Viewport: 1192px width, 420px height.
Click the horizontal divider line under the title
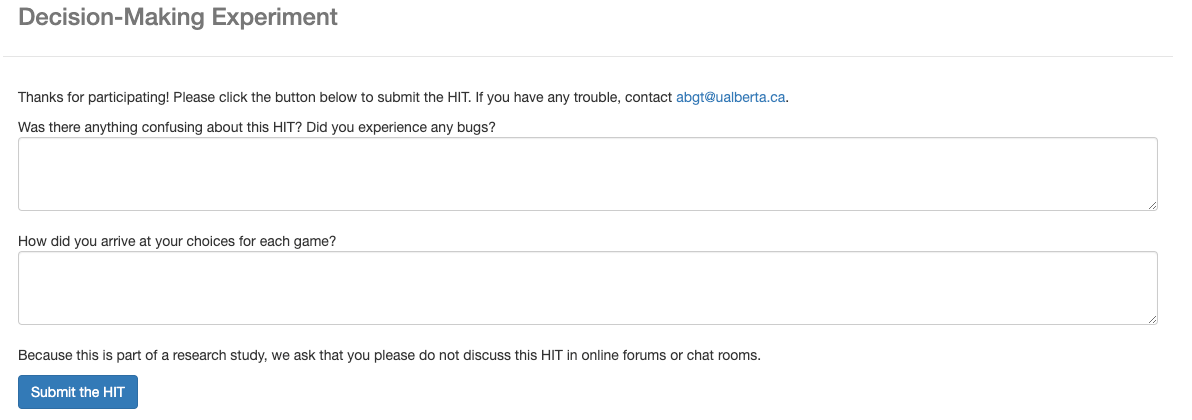pos(588,56)
